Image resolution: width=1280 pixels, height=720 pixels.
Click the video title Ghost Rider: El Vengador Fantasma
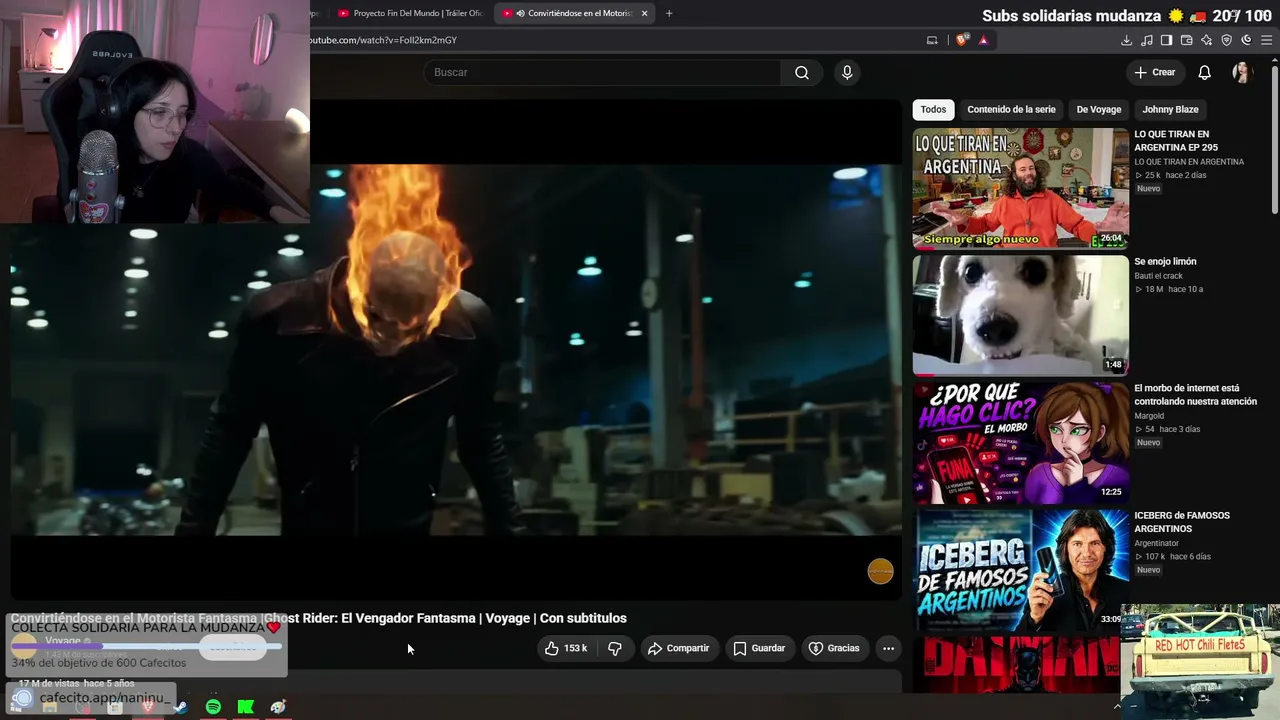point(319,618)
